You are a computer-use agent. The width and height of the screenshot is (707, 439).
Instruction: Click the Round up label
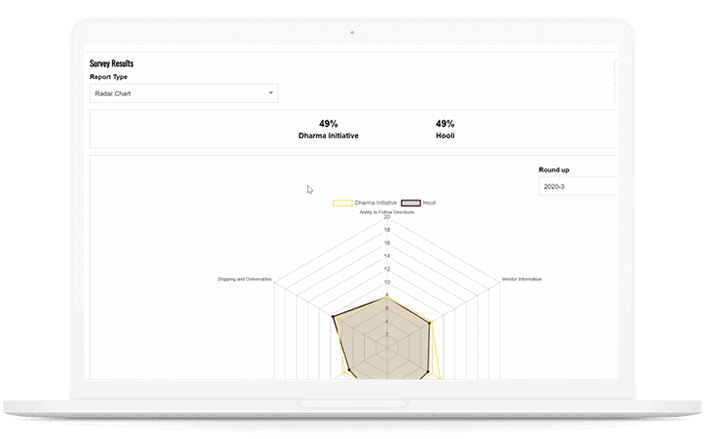point(554,170)
